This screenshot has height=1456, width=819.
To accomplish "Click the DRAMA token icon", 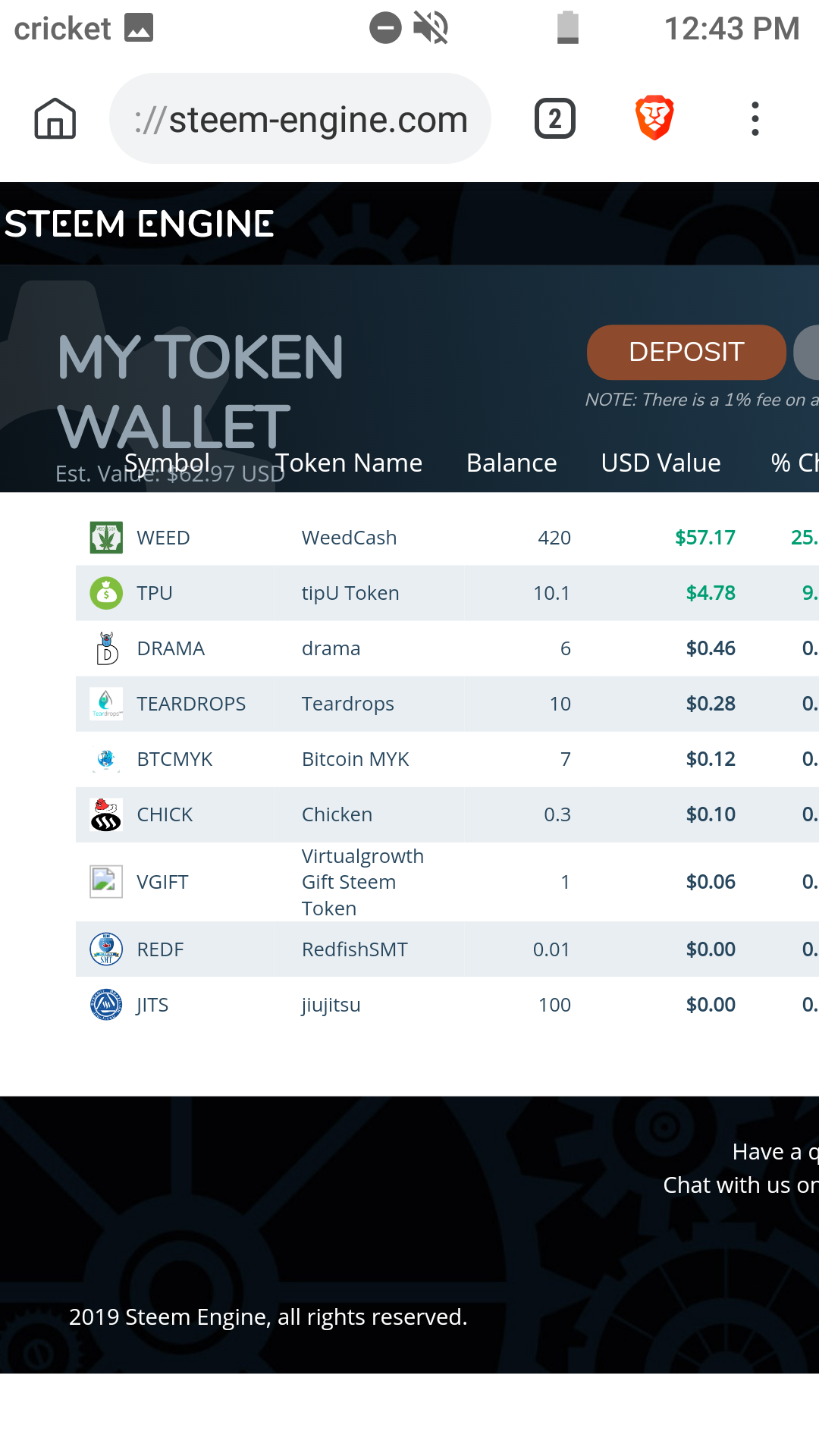I will (x=106, y=648).
